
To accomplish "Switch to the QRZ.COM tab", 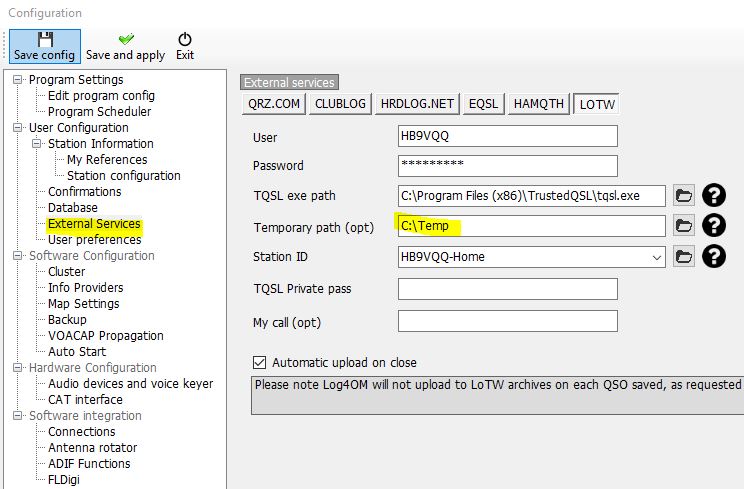I will tap(274, 104).
